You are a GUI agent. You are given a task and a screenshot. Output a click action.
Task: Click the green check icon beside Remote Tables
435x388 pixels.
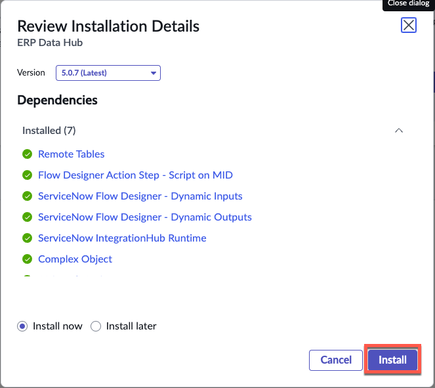[27, 154]
